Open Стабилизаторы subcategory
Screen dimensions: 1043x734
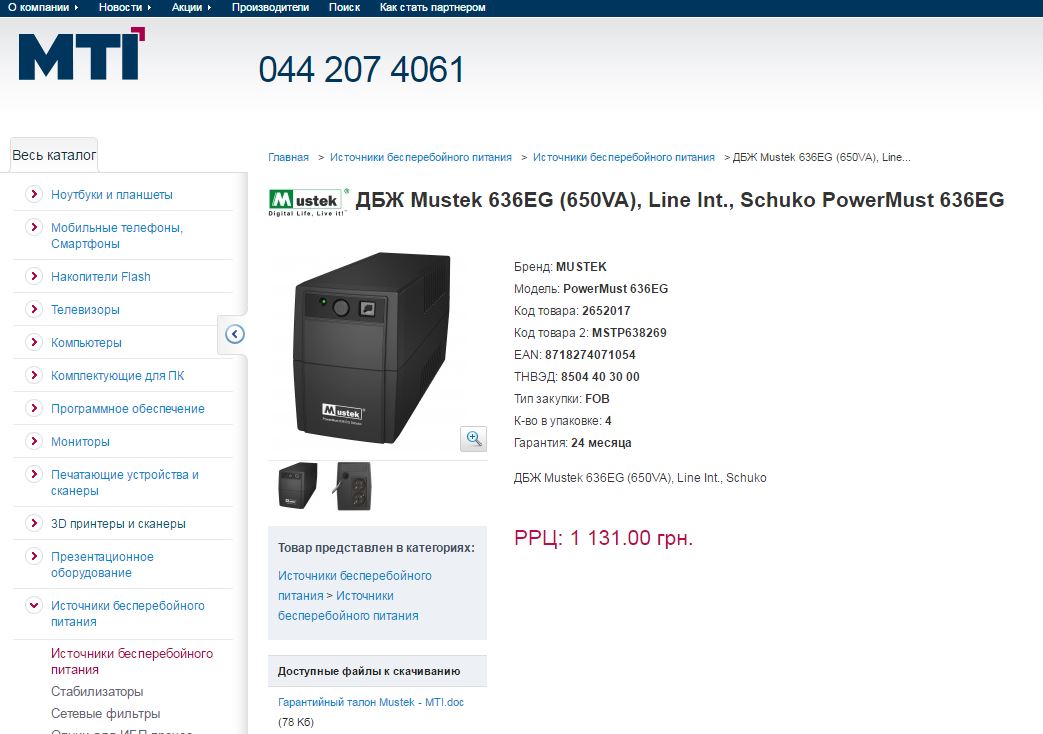click(x=97, y=691)
